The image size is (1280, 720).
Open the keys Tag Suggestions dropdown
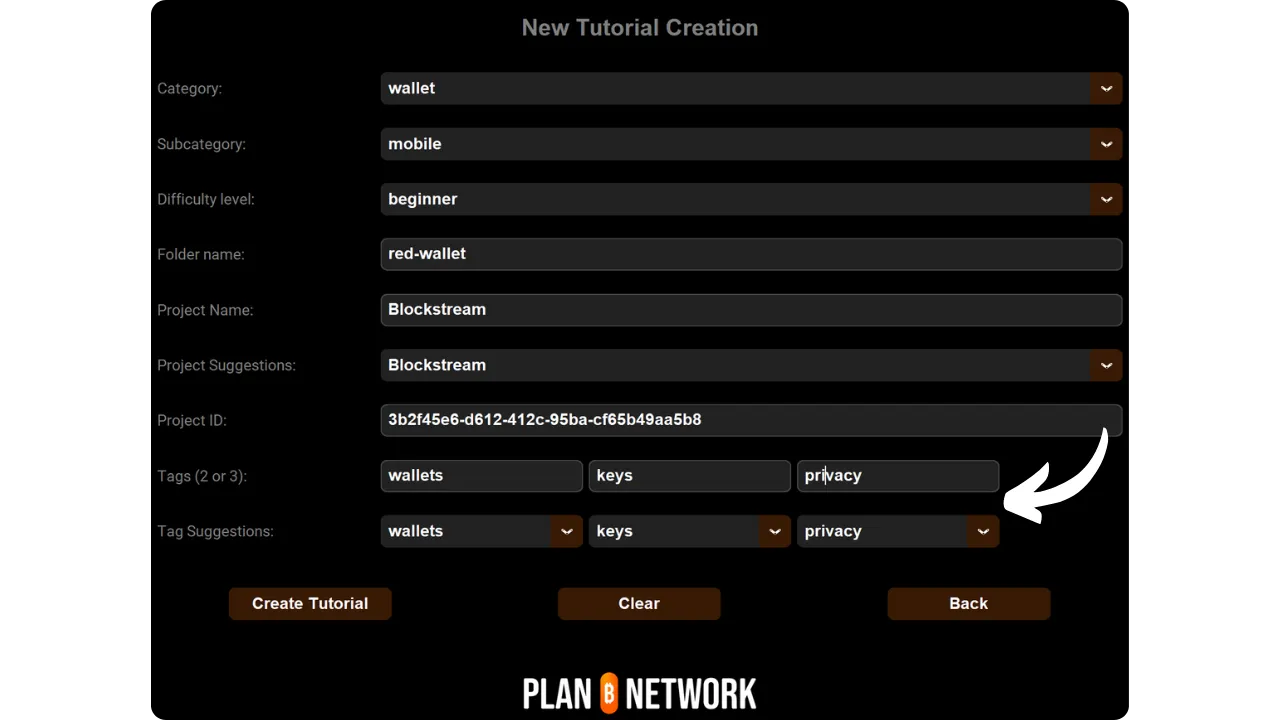pos(680,531)
